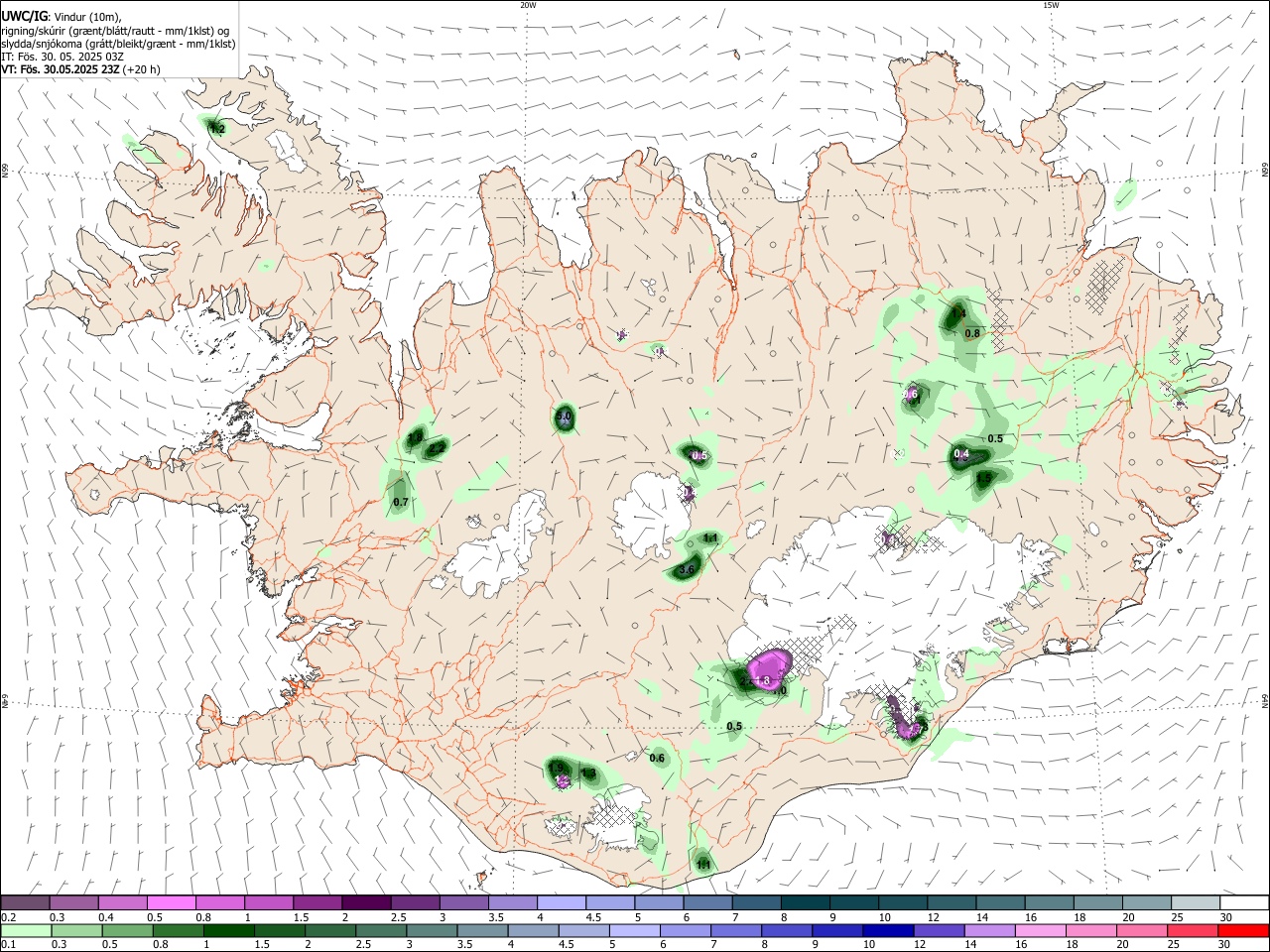Image resolution: width=1270 pixels, height=952 pixels.
Task: Click the 30 label on the snow scale
Action: pos(1226,917)
